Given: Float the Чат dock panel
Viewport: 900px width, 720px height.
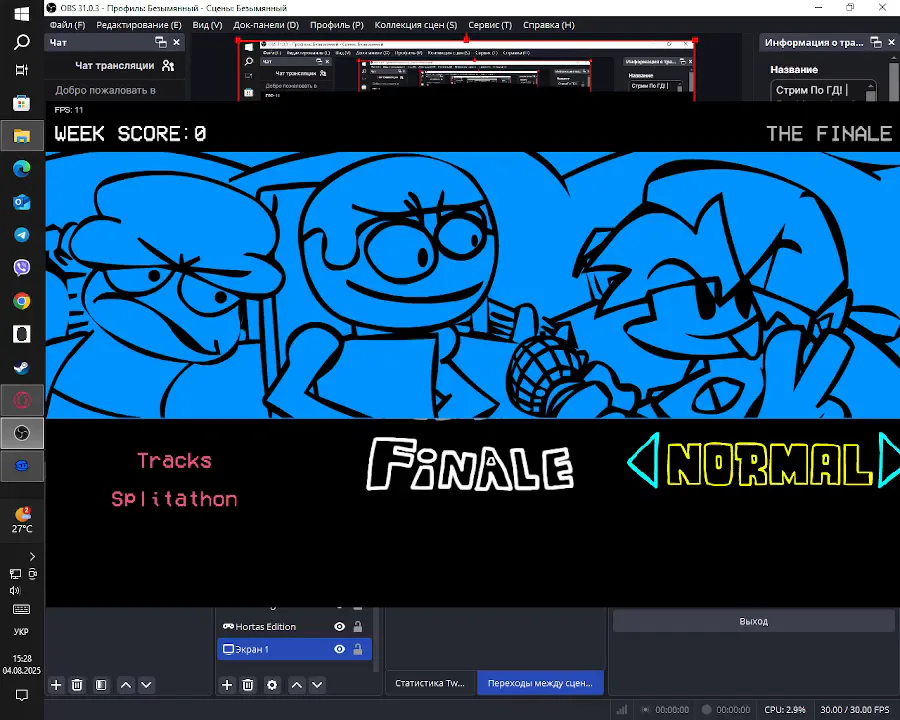Looking at the screenshot, I should [x=161, y=42].
